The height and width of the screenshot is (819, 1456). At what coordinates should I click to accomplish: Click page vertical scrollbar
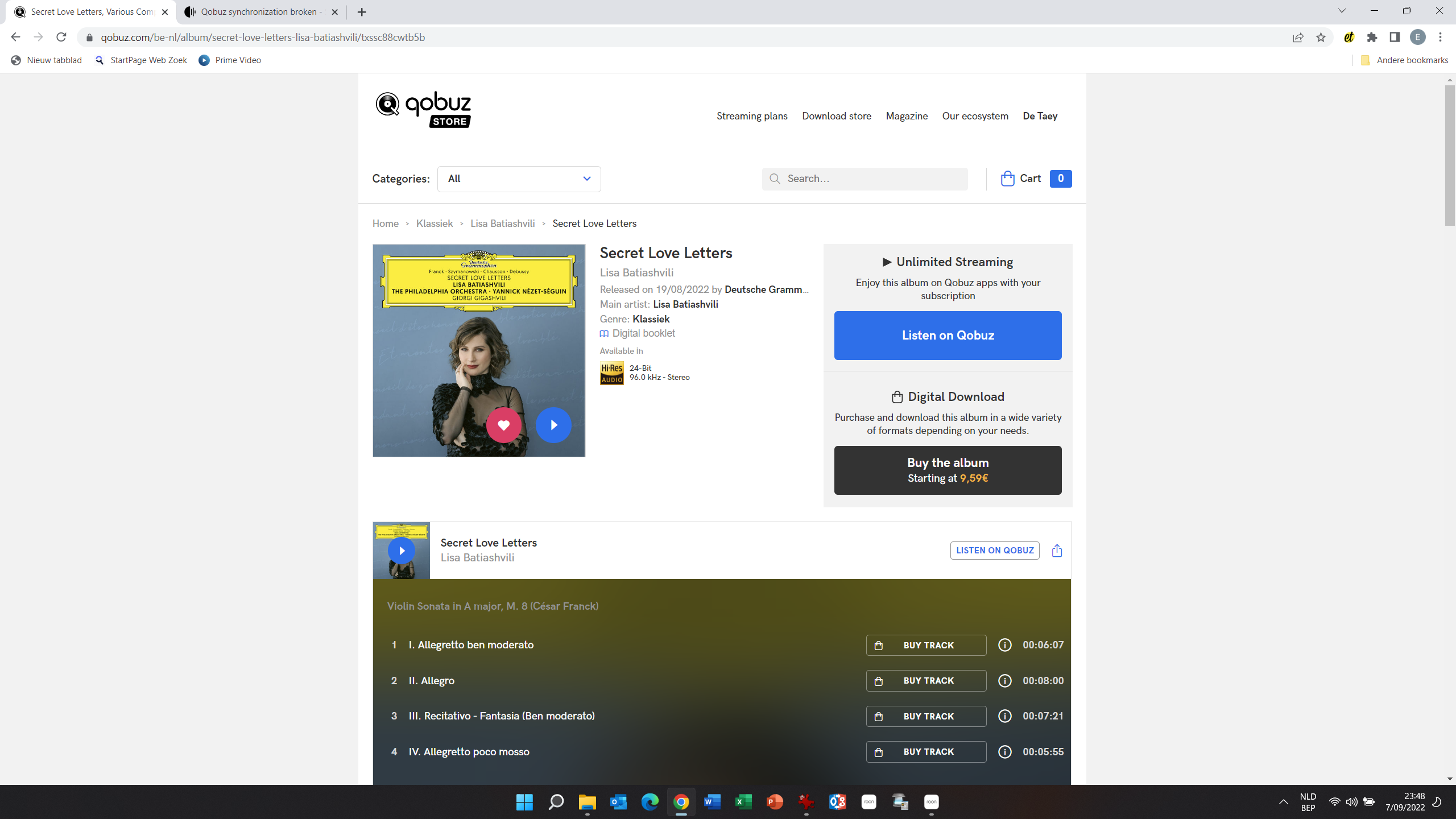[1450, 155]
